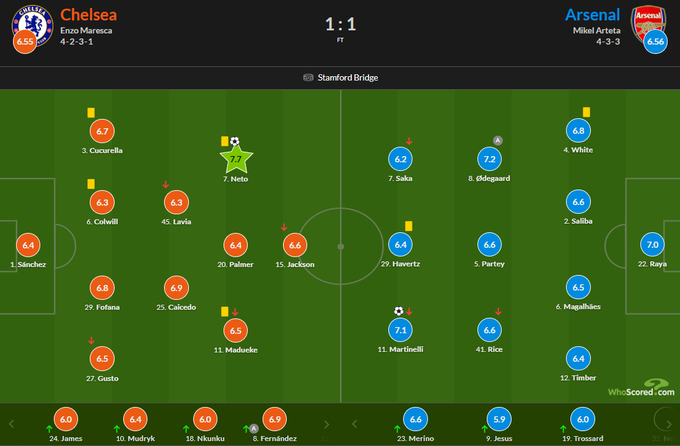Click Neto's green star rating

tap(236, 158)
